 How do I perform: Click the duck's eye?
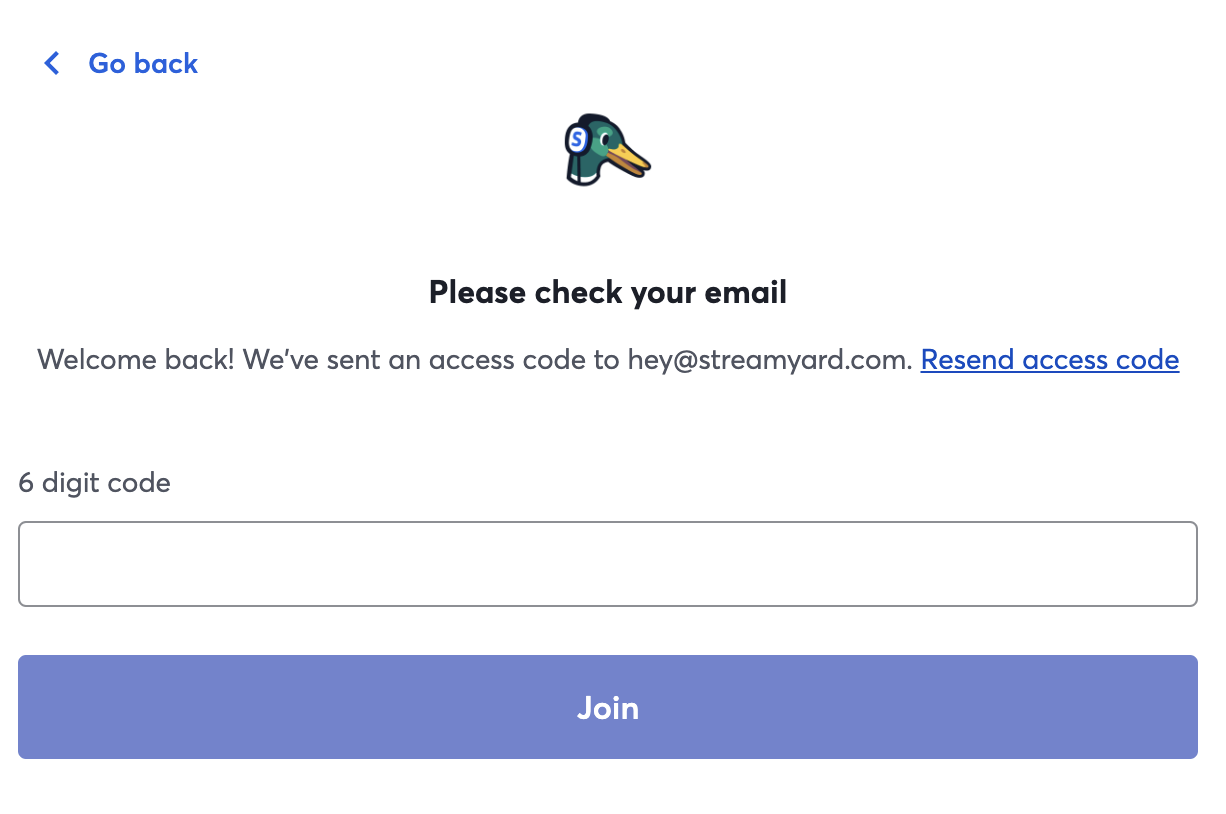[x=606, y=138]
